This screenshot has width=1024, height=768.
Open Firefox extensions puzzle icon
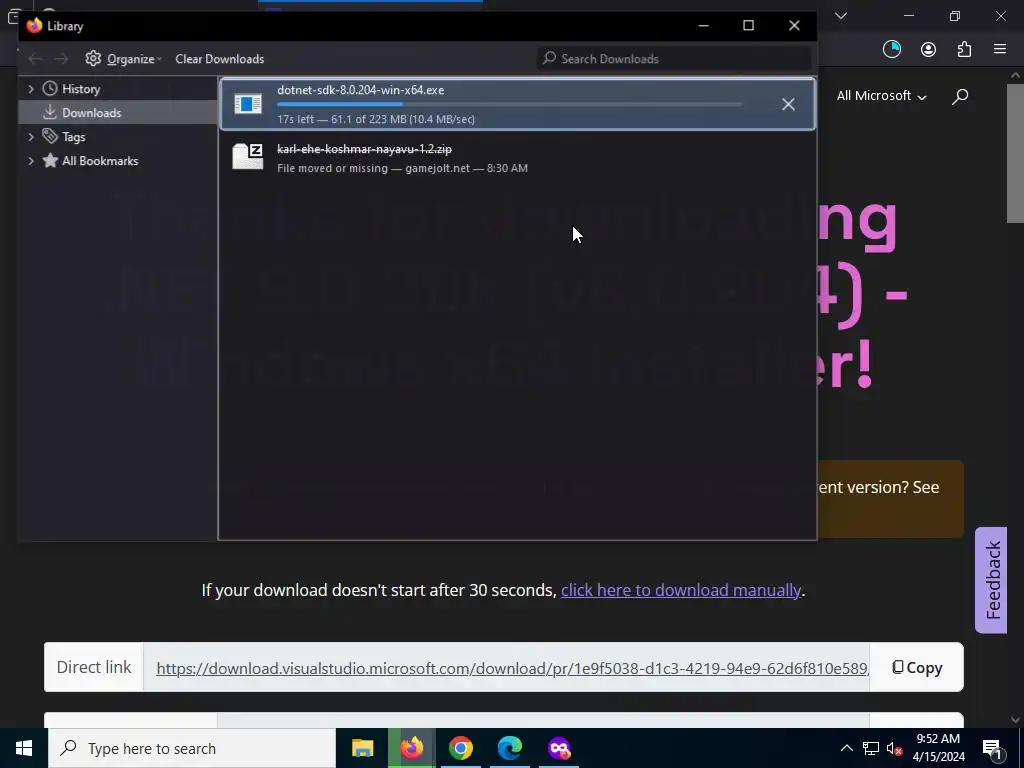pos(964,50)
